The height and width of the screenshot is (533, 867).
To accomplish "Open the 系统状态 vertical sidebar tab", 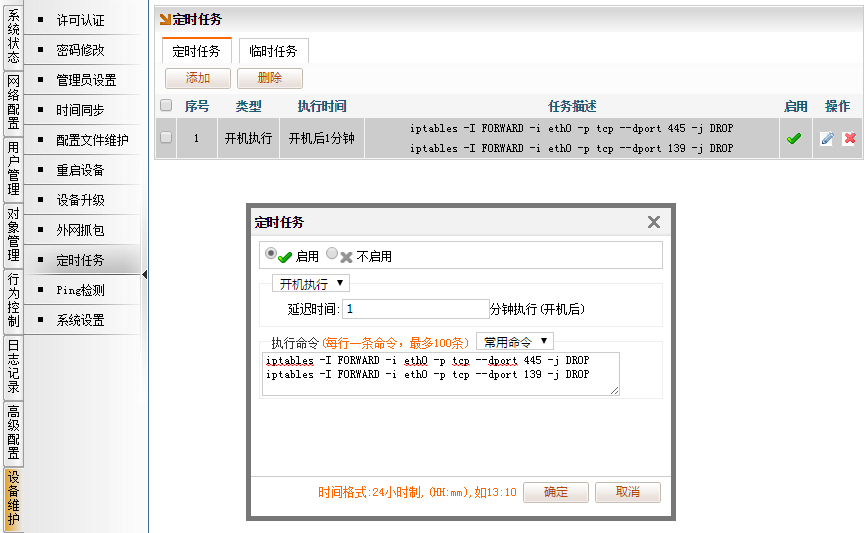I will click(x=13, y=37).
